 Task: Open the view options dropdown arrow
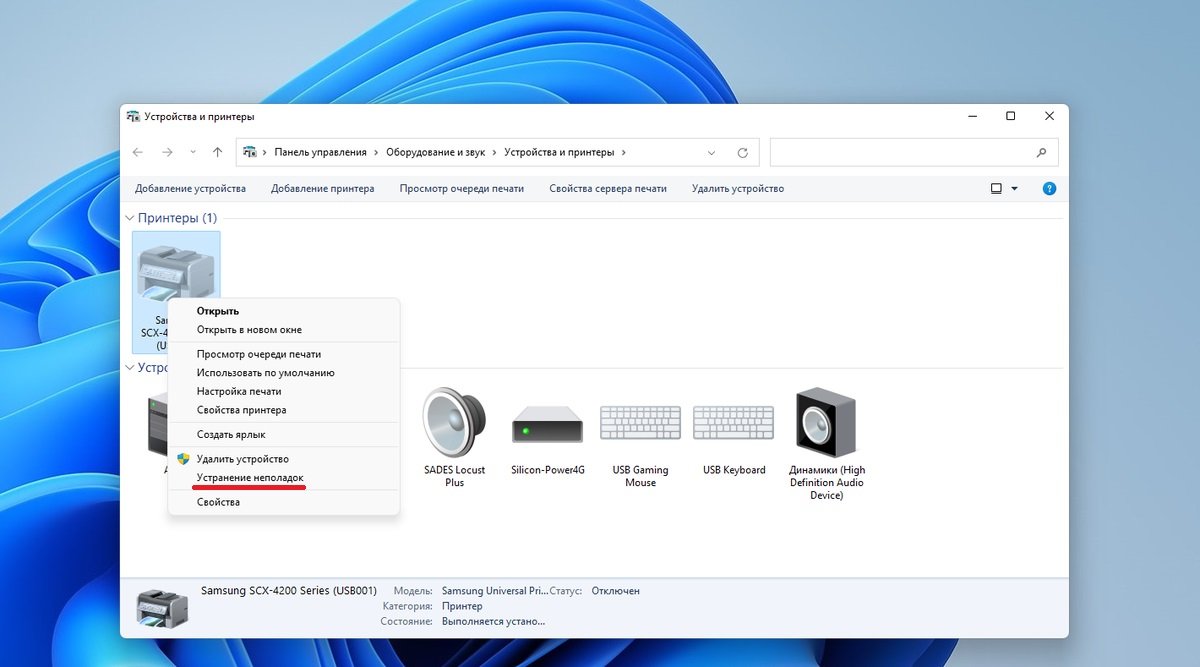coord(1015,188)
